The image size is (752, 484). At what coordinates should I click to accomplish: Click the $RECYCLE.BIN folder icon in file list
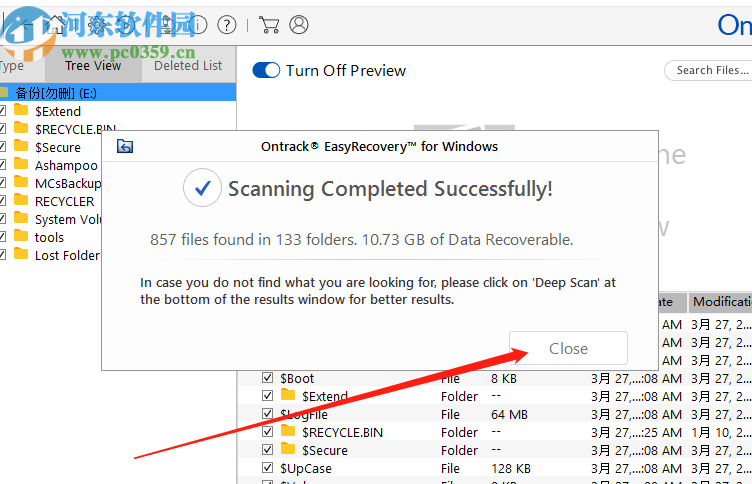pos(288,431)
